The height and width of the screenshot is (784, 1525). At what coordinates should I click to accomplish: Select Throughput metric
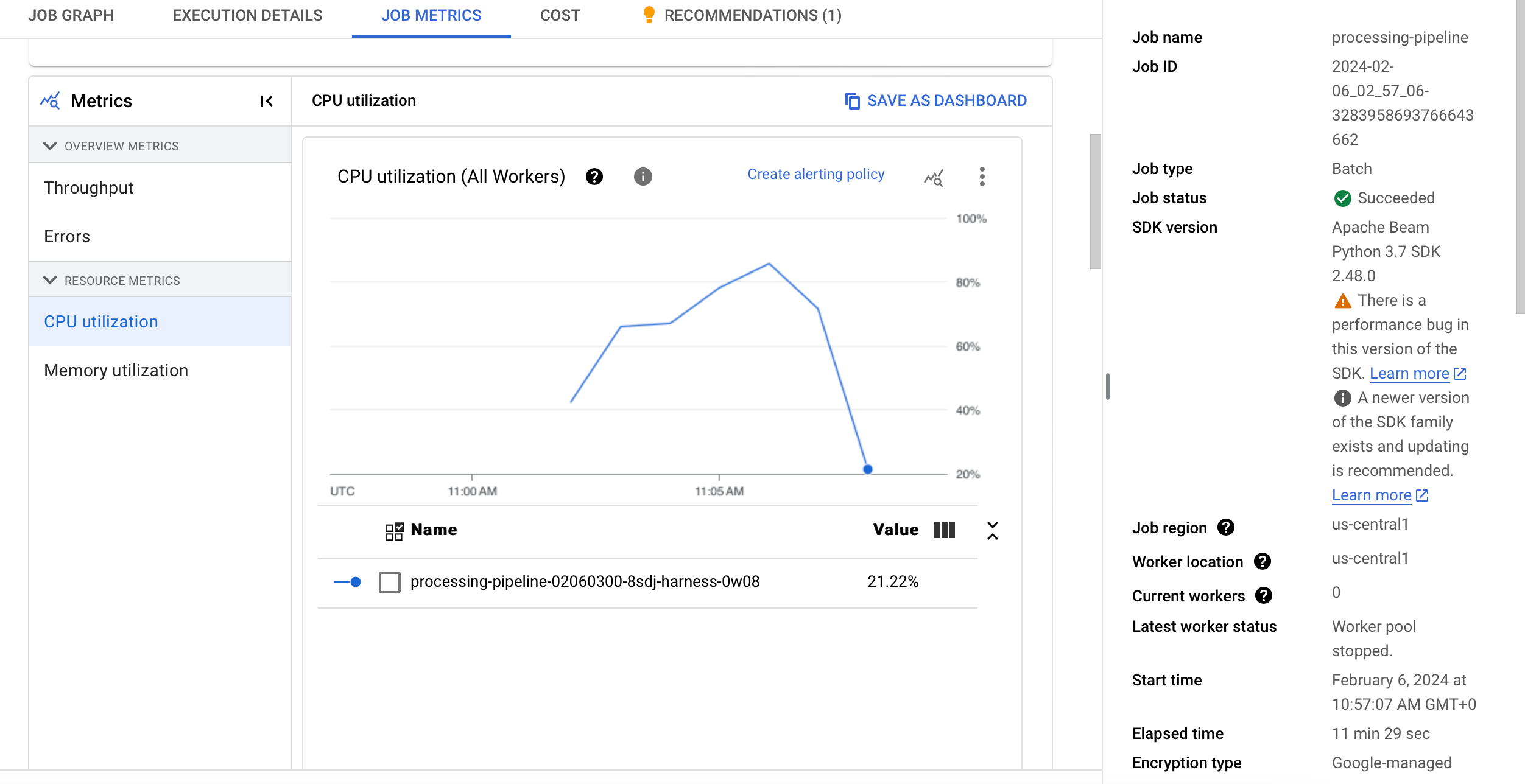(x=160, y=187)
